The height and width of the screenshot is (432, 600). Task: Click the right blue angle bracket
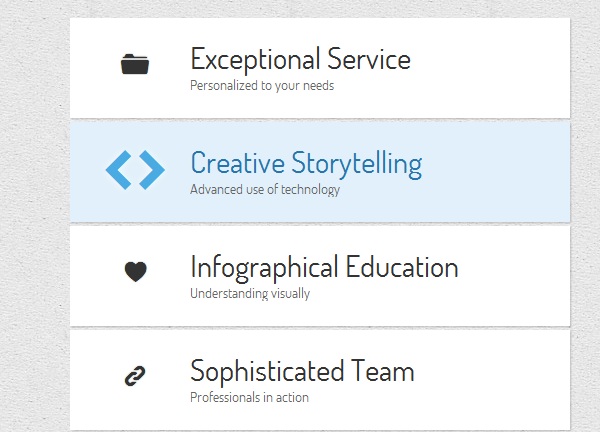151,170
